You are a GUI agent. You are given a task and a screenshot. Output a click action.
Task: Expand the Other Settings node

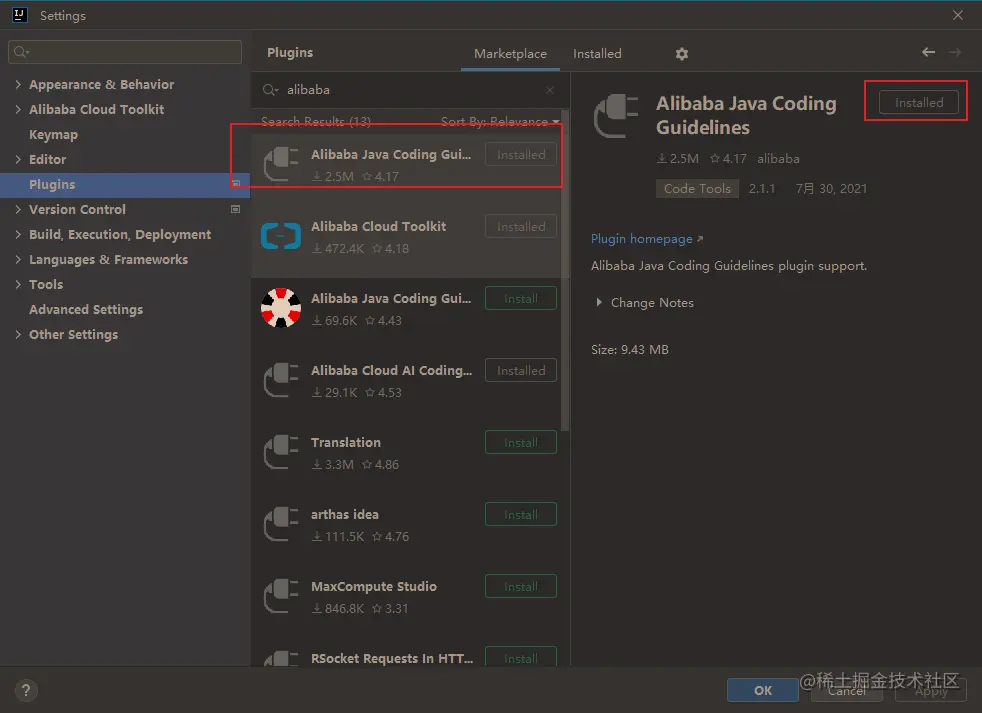[18, 335]
